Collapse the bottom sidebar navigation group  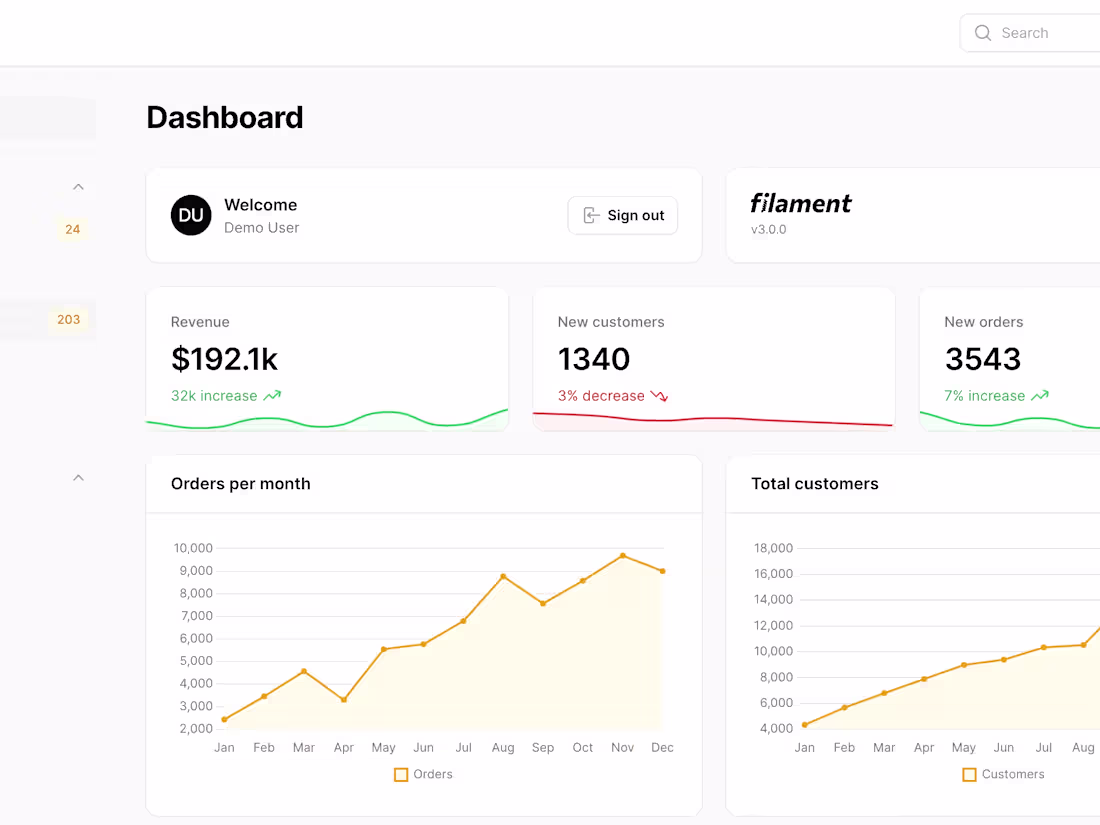click(x=78, y=477)
